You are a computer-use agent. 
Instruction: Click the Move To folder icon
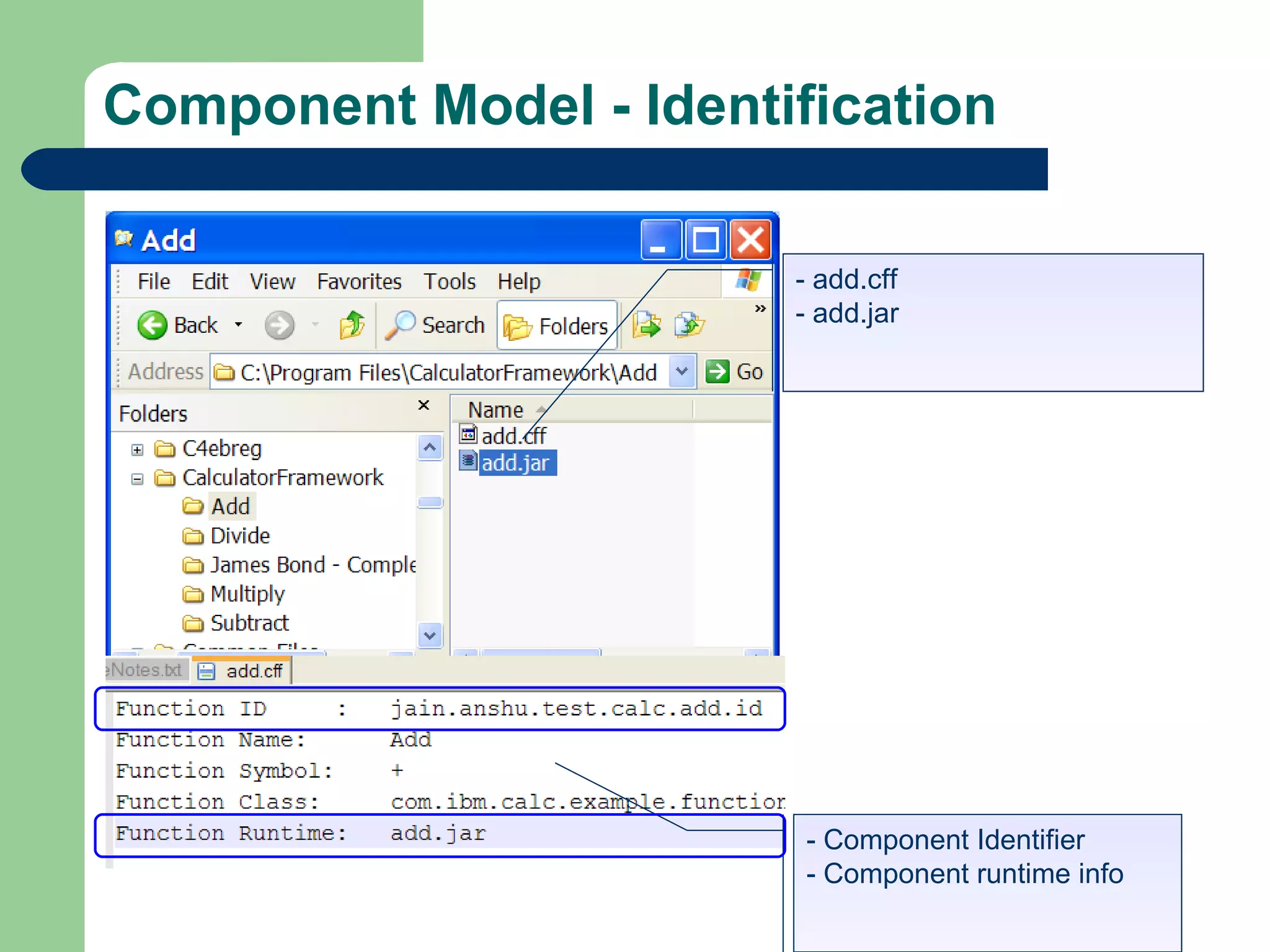tap(646, 325)
